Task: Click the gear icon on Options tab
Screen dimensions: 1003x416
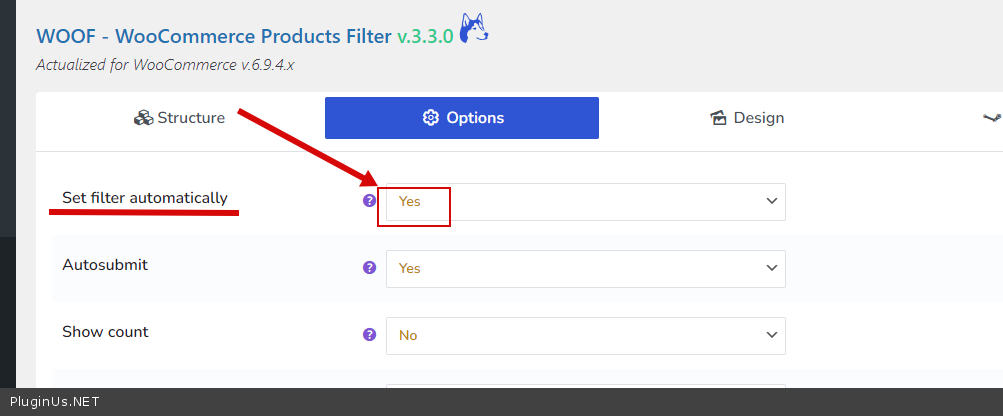Action: pyautogui.click(x=431, y=118)
